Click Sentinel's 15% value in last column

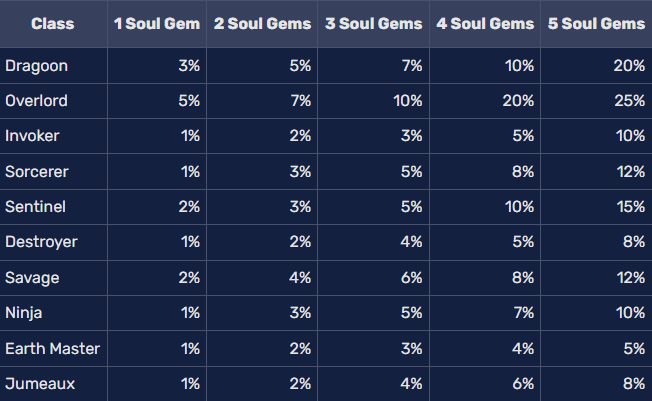pos(632,206)
